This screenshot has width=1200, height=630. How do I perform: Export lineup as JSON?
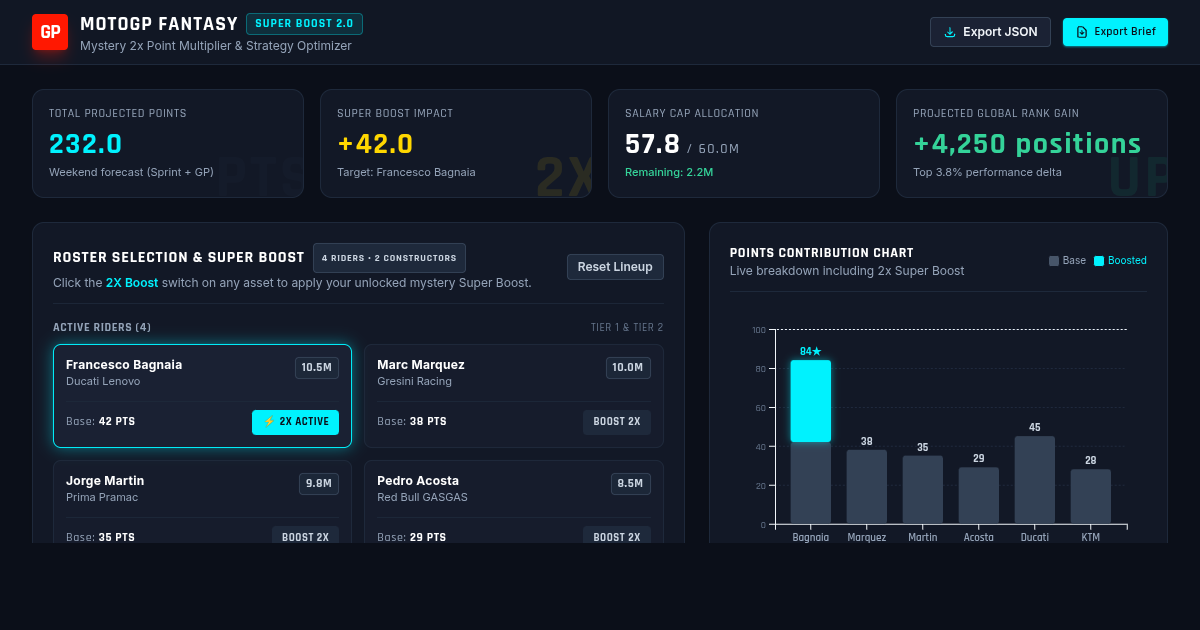point(990,32)
